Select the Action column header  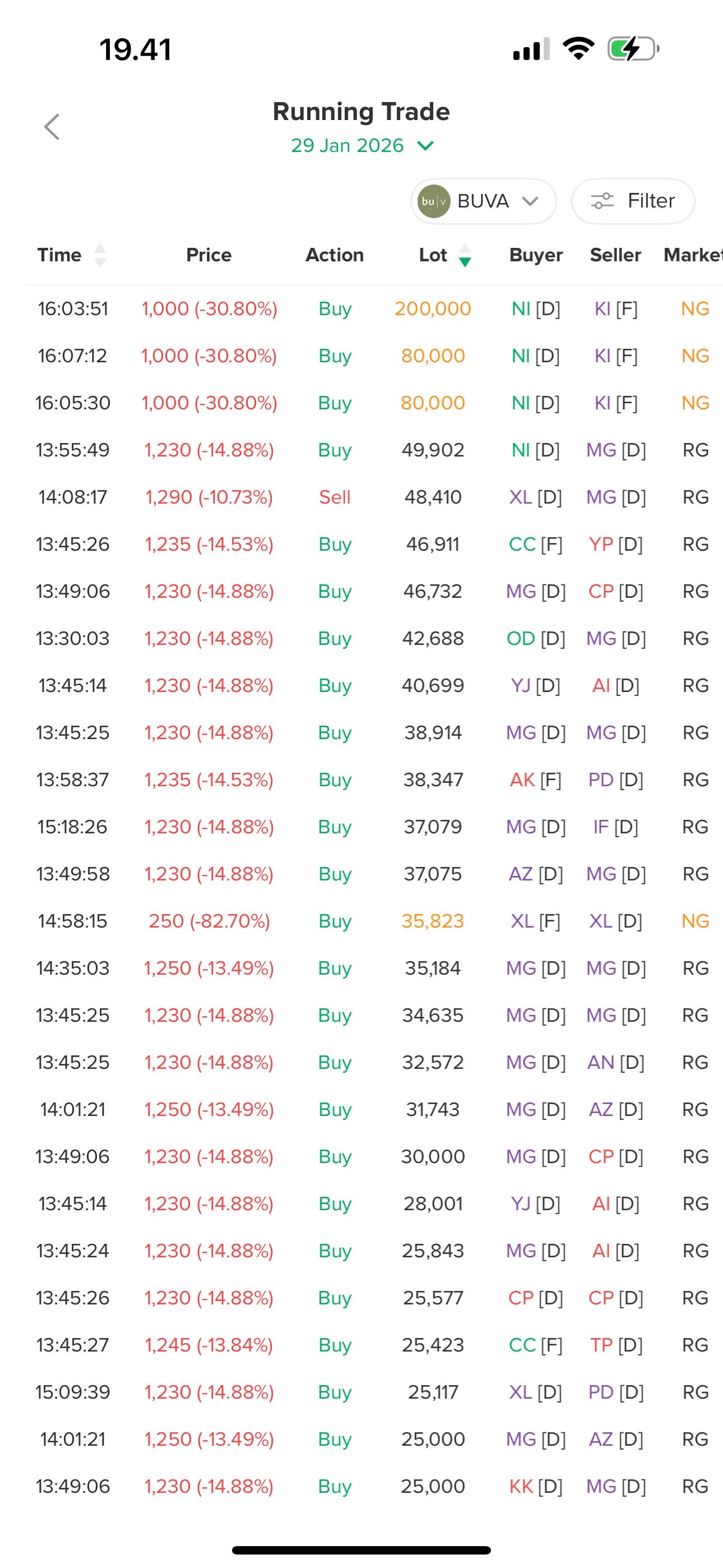(335, 255)
